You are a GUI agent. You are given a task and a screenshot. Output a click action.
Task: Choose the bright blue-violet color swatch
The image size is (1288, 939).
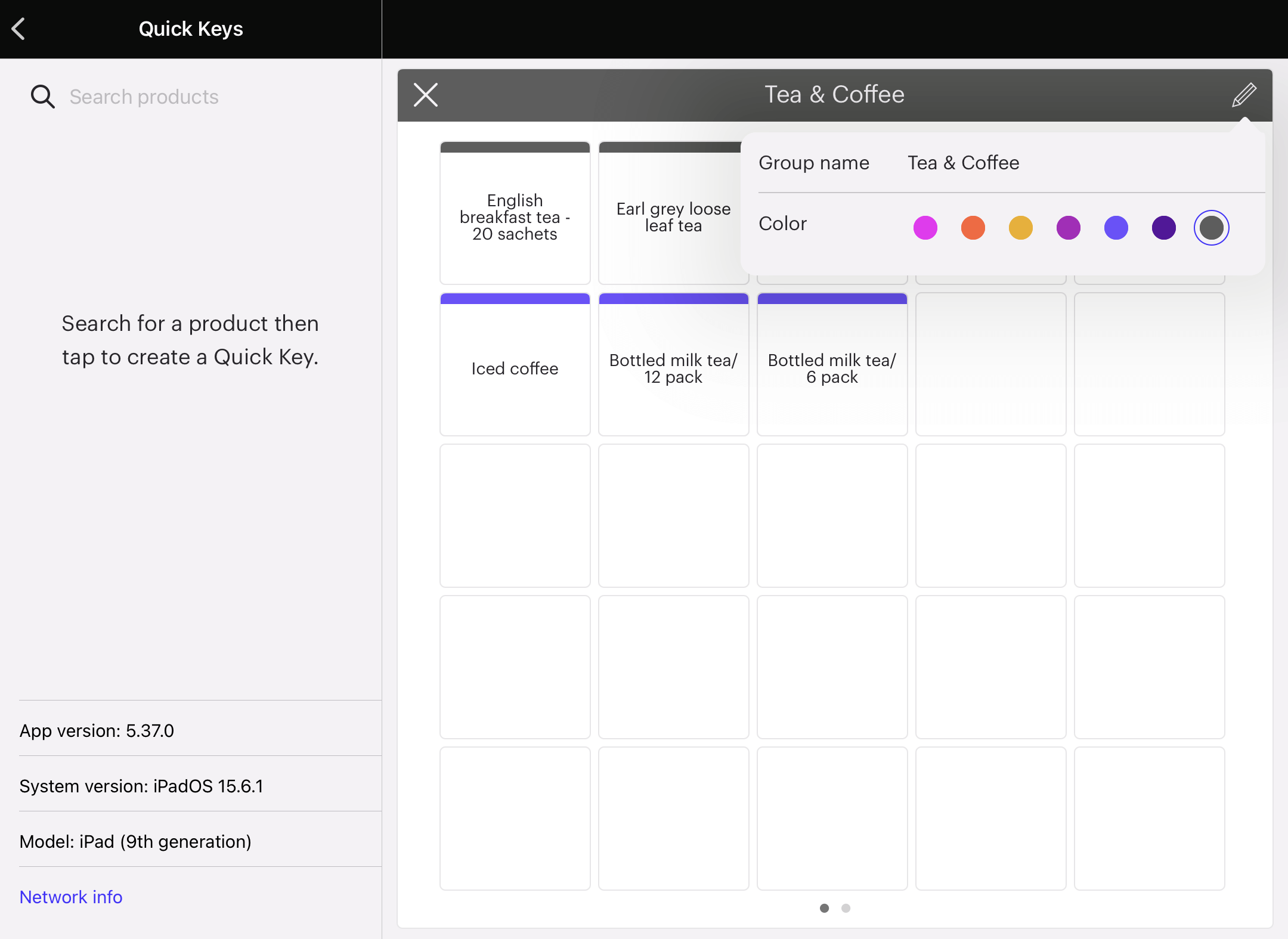coord(1116,228)
